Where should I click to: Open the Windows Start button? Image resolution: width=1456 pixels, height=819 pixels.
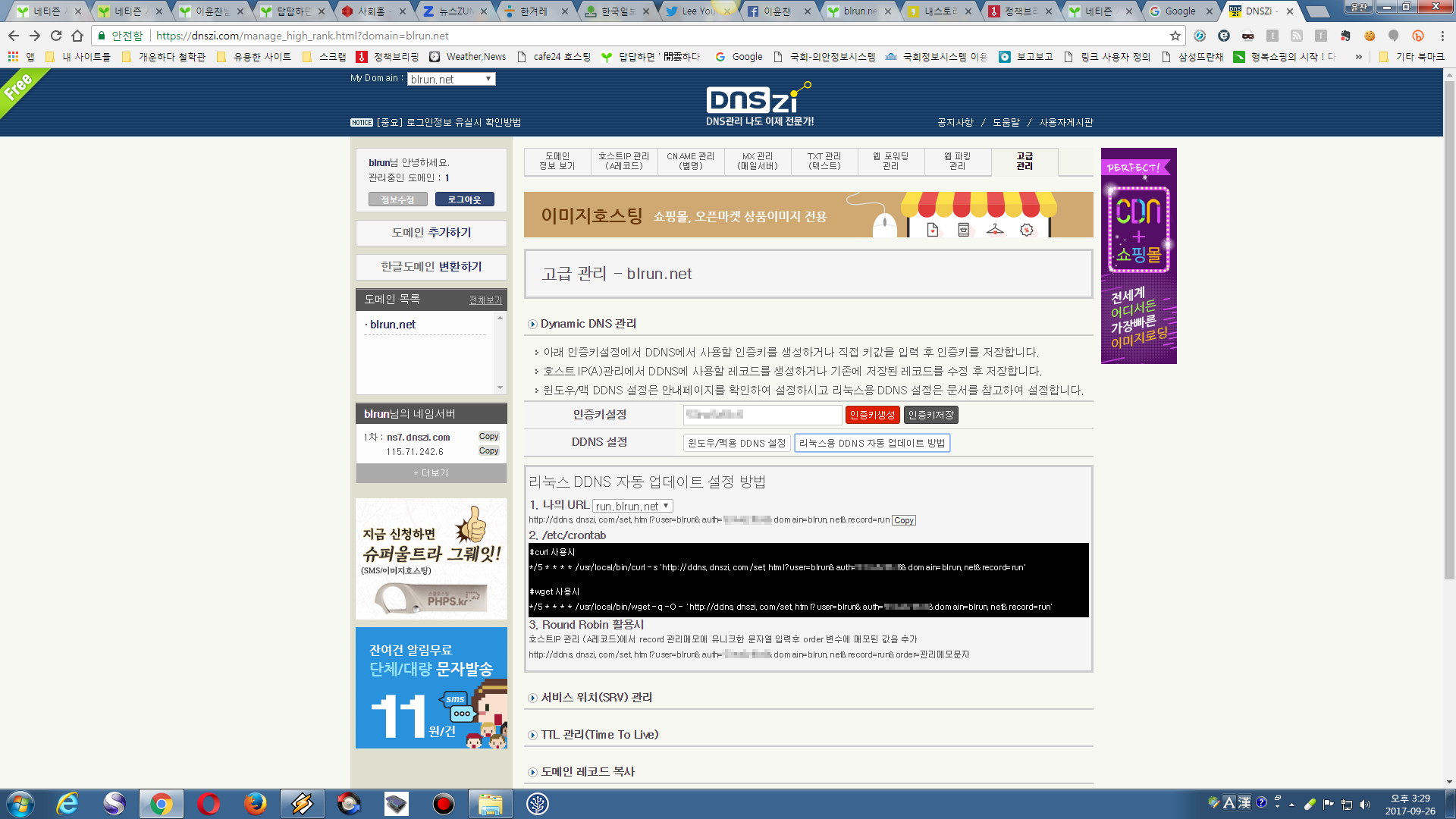pos(20,804)
